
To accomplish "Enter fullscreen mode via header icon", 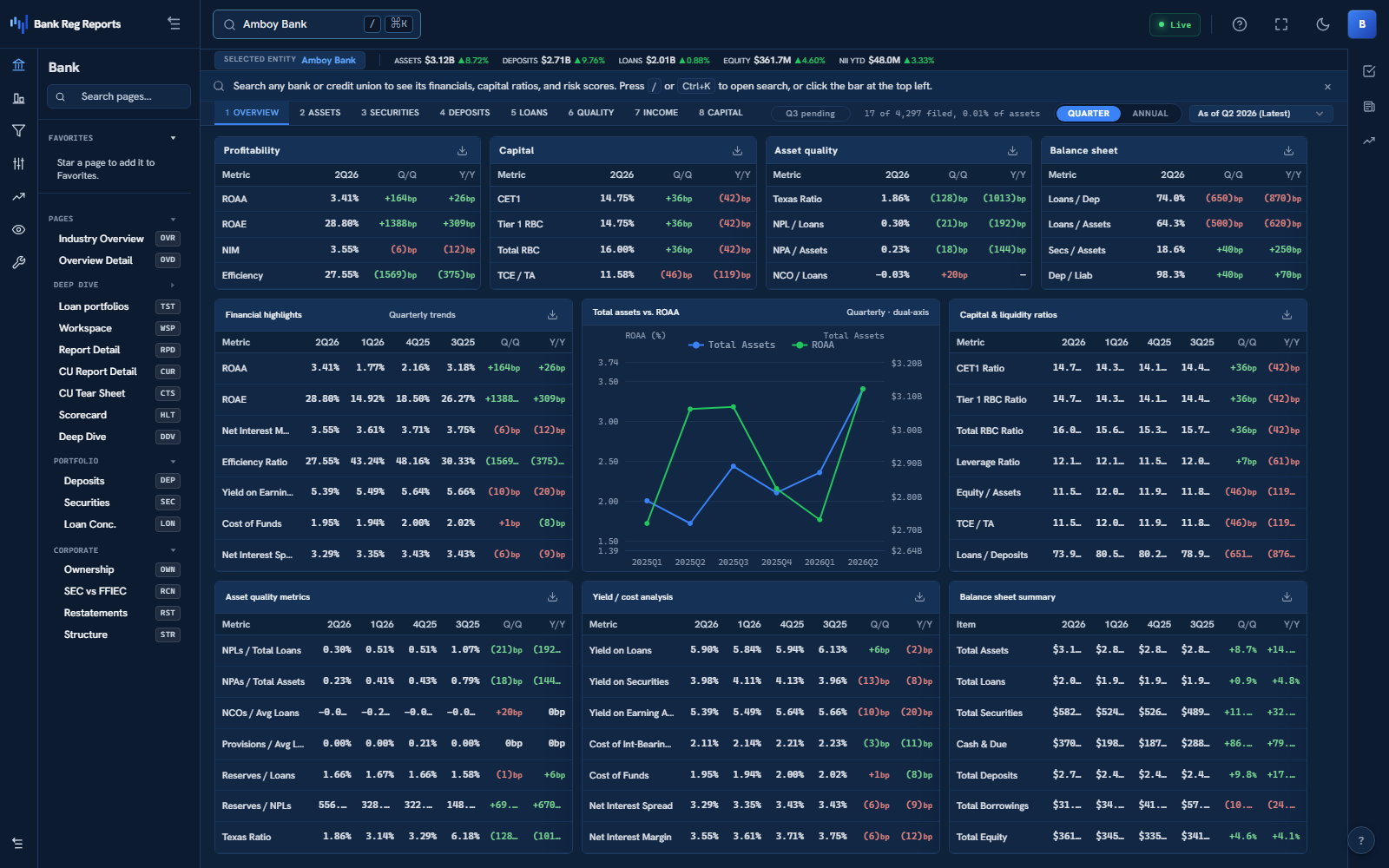I will [1281, 24].
